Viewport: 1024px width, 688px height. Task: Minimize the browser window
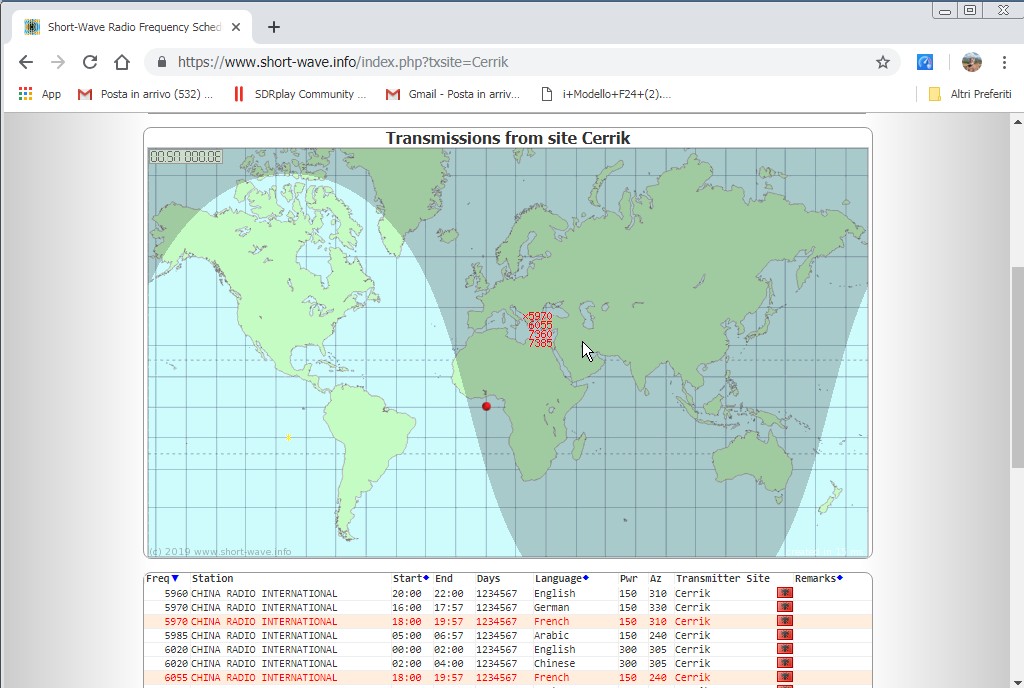(945, 10)
